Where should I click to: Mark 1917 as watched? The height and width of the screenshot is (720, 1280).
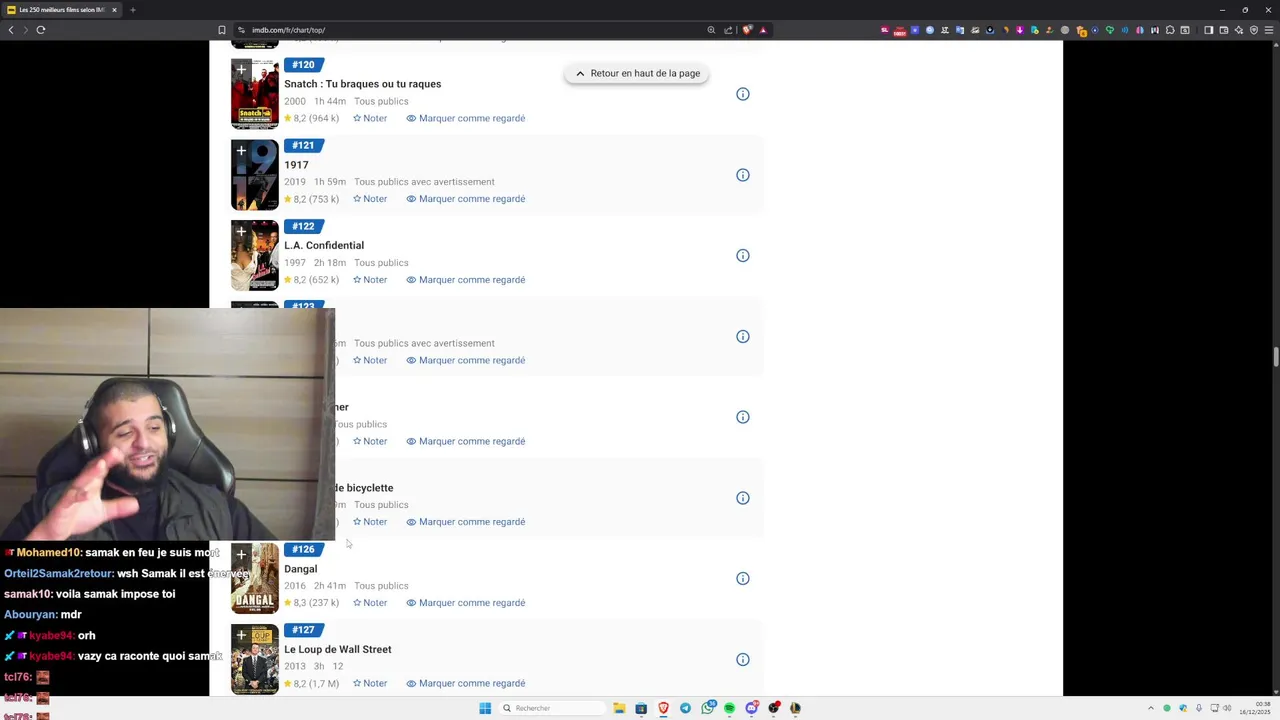[465, 199]
